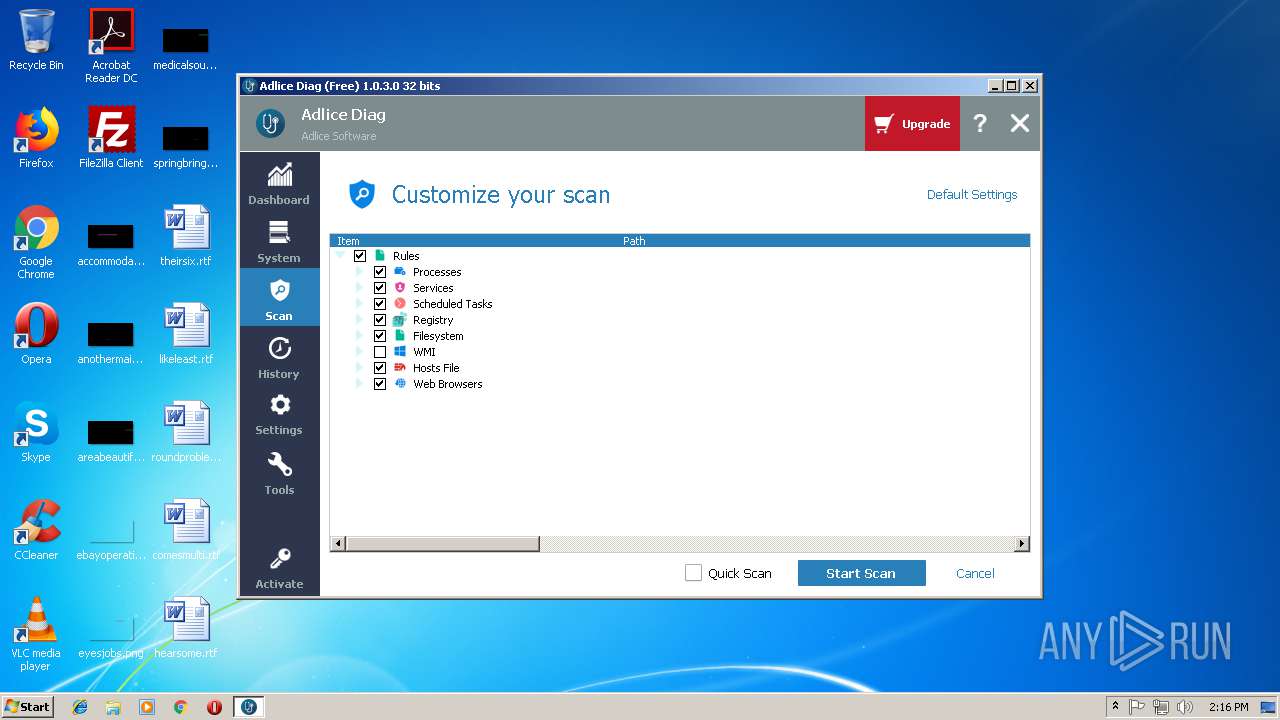The height and width of the screenshot is (720, 1280).
Task: Click the red Upgrade button
Action: (912, 124)
